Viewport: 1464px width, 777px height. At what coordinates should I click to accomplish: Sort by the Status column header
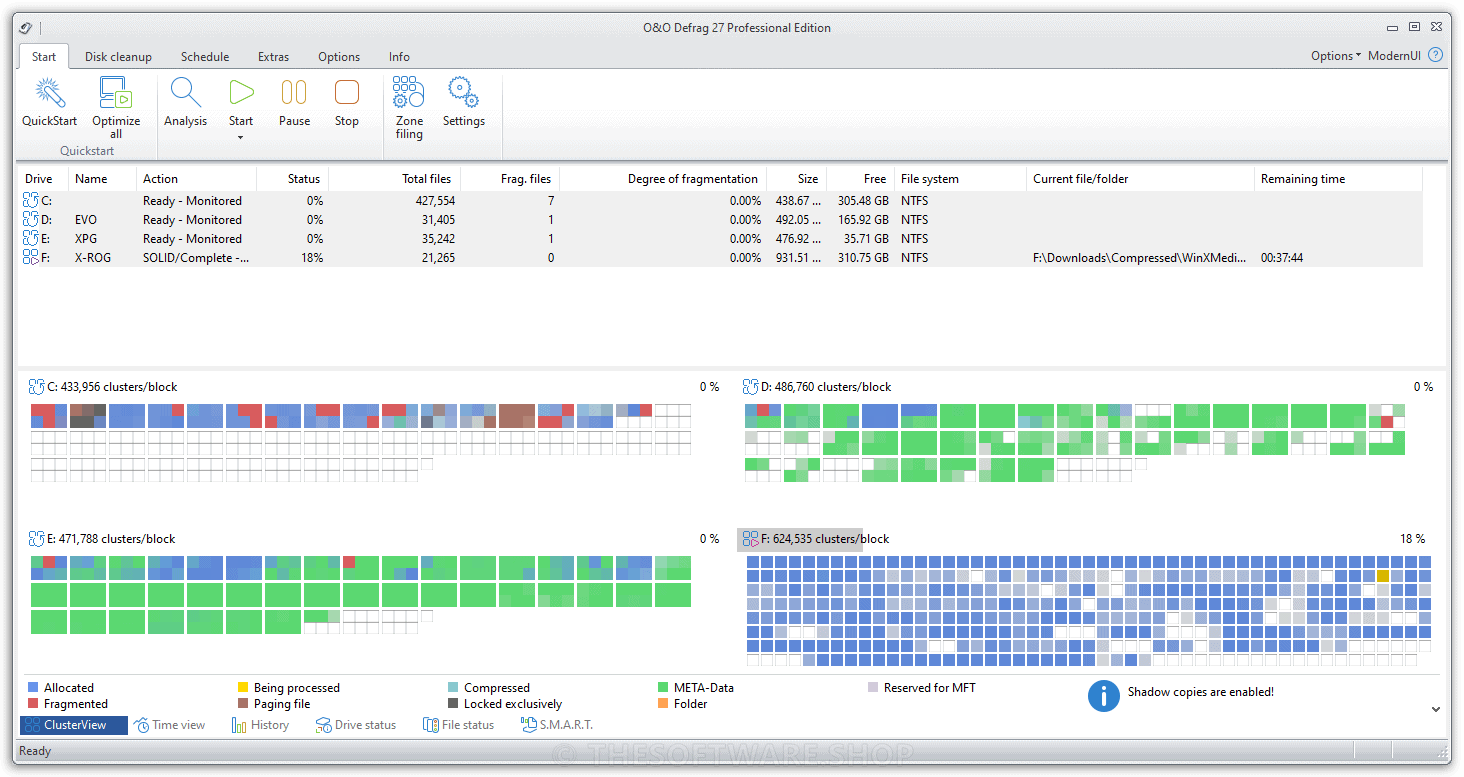(292, 179)
